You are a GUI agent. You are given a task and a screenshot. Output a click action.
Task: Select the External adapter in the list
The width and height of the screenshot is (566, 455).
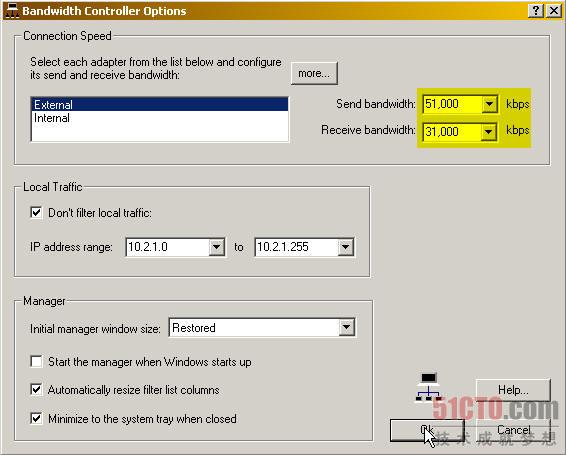(160, 104)
